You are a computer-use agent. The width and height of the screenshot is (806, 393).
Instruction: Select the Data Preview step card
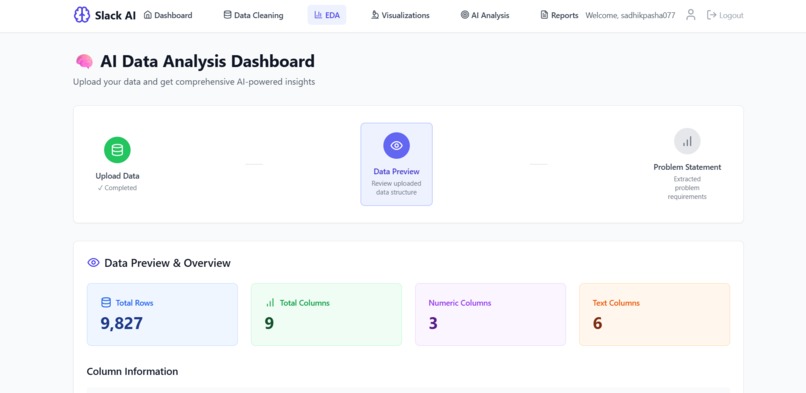396,164
